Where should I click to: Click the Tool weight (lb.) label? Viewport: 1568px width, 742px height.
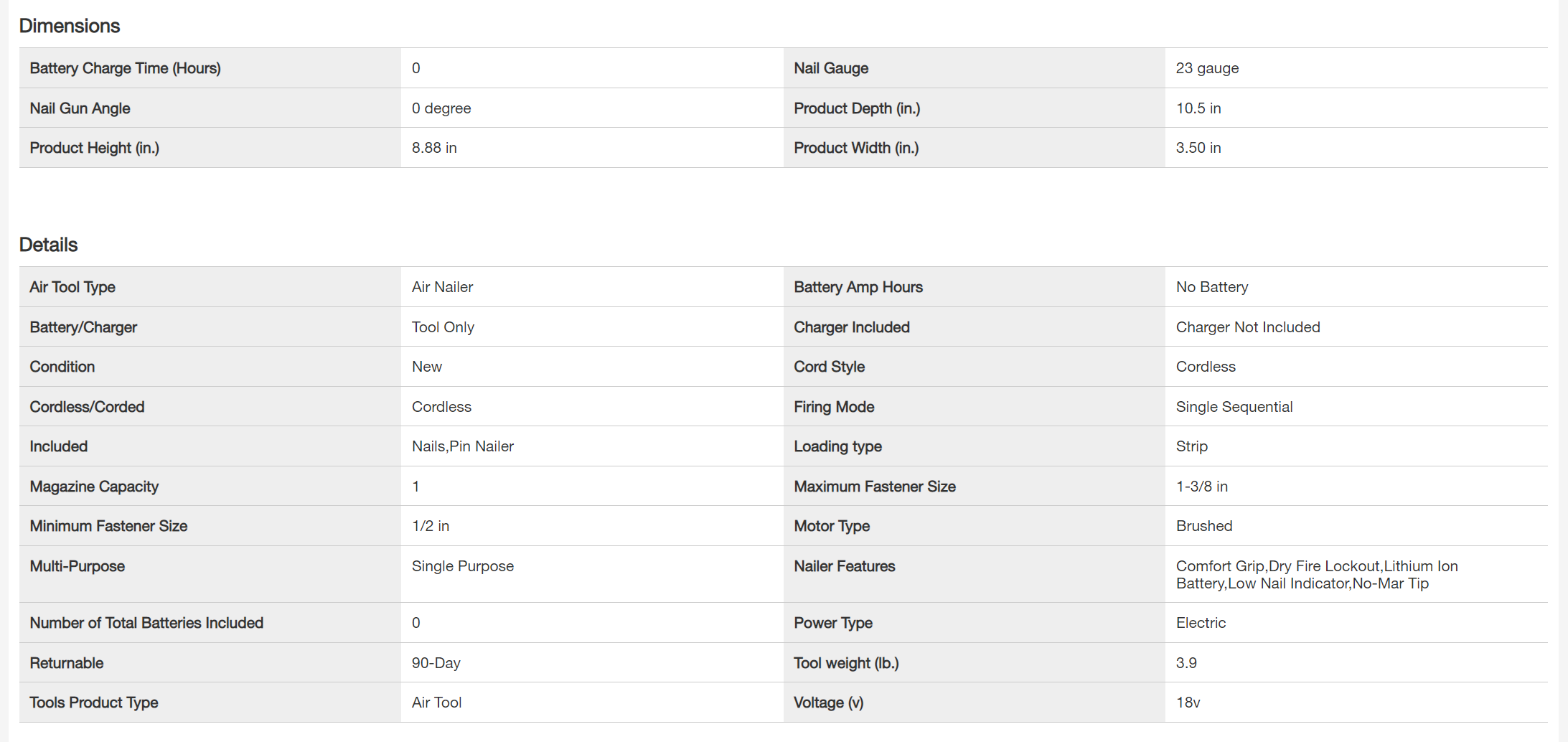click(846, 663)
